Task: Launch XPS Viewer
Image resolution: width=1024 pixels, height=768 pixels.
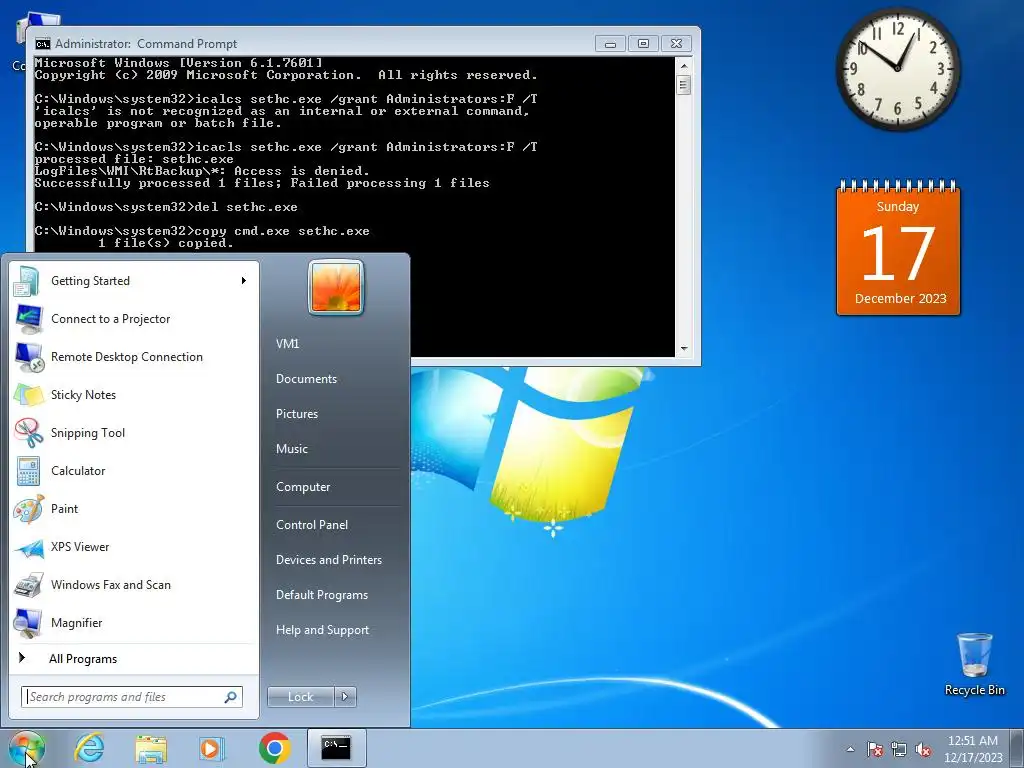Action: click(133, 547)
